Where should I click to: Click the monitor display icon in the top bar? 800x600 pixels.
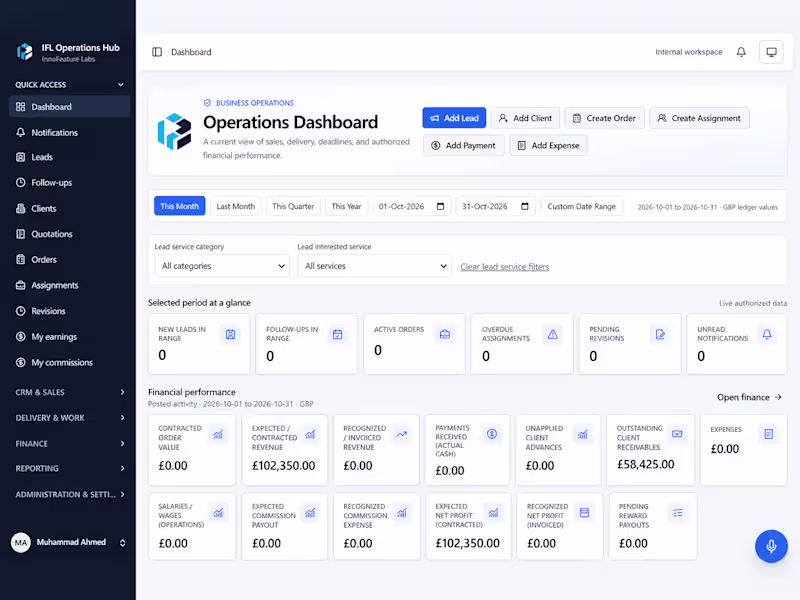[x=771, y=52]
